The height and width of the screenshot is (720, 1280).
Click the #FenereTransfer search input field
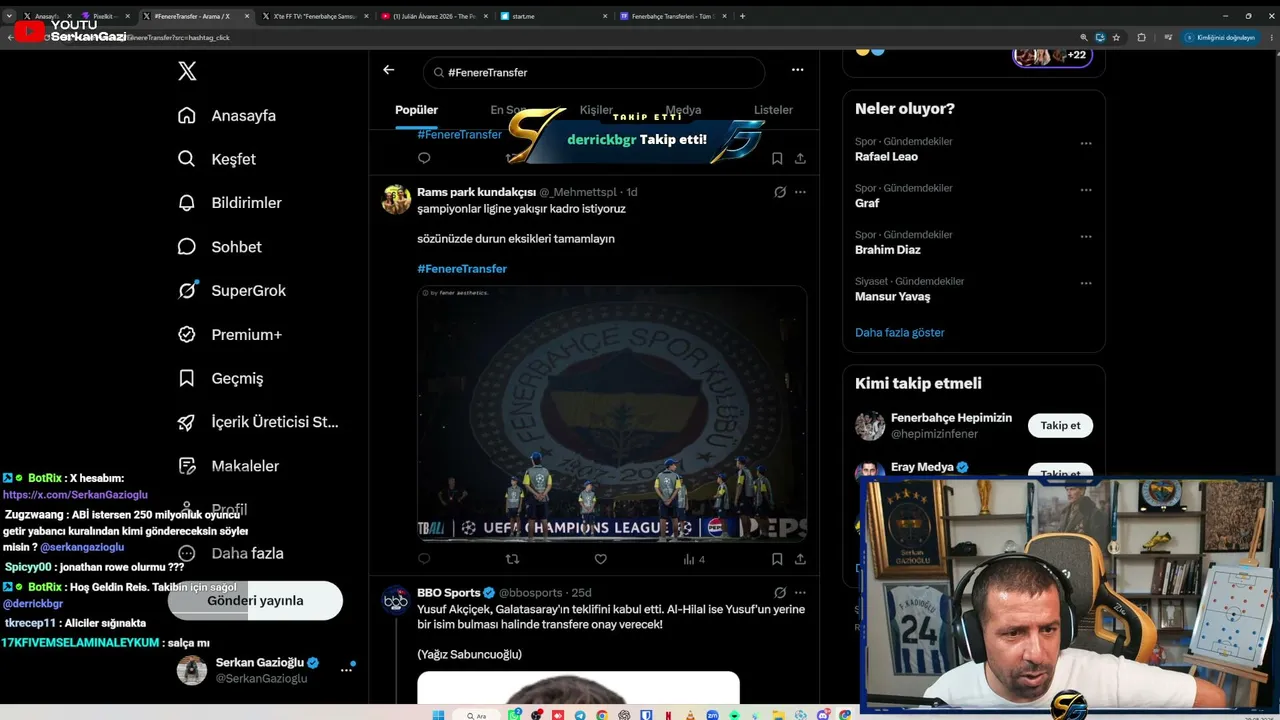click(594, 72)
